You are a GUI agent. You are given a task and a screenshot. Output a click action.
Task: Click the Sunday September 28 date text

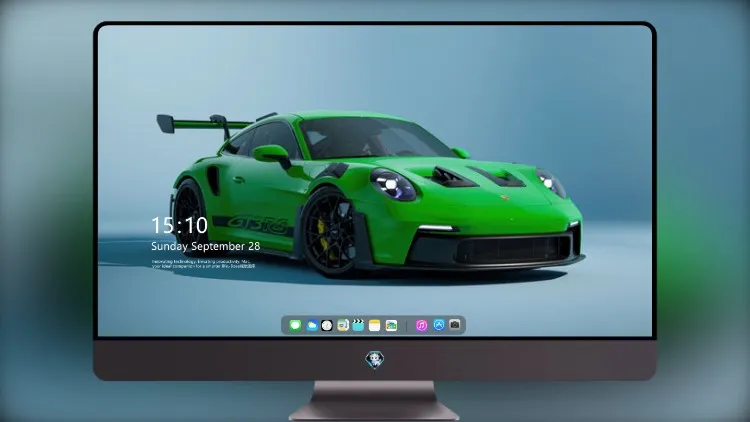pyautogui.click(x=206, y=246)
